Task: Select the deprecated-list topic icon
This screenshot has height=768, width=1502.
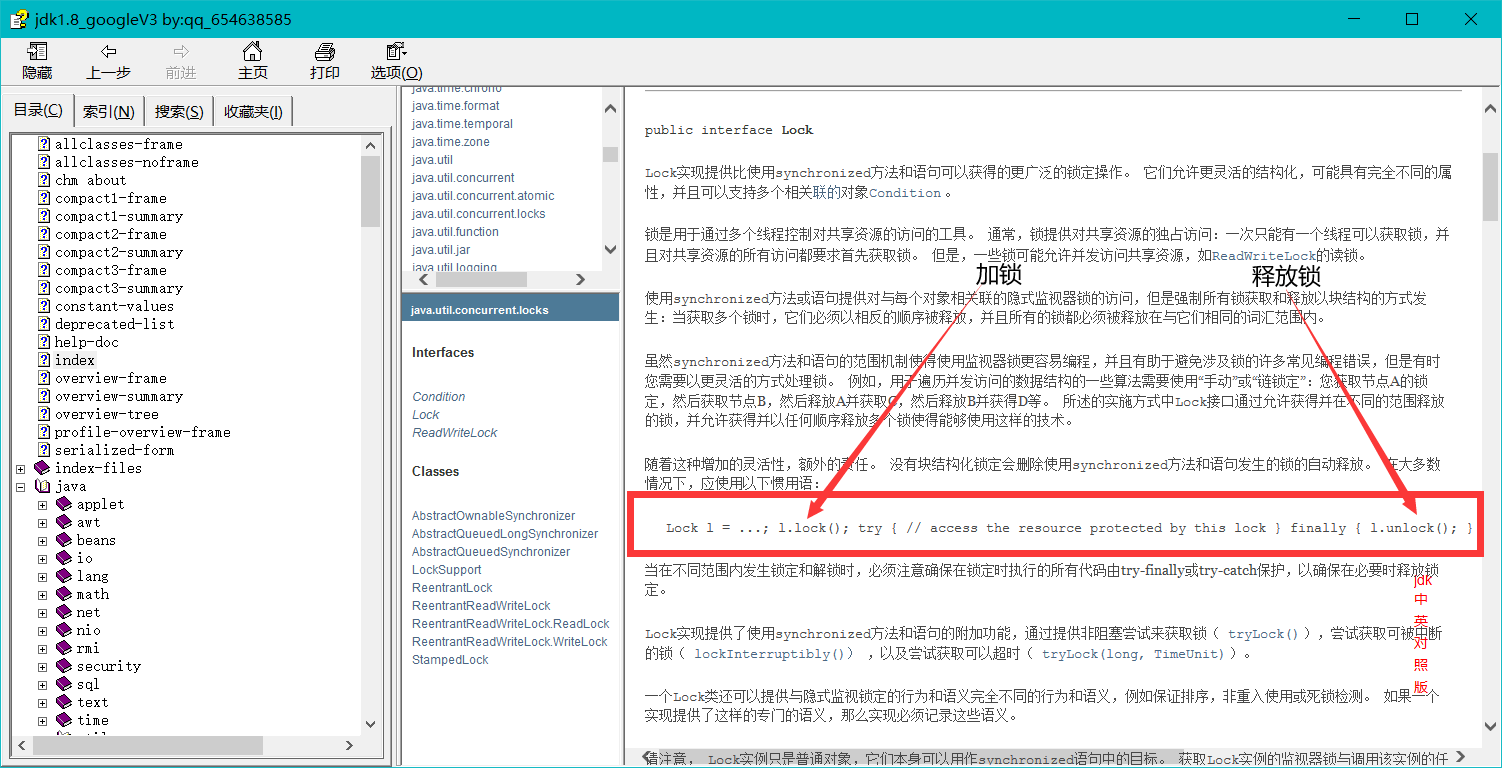Action: click(44, 324)
